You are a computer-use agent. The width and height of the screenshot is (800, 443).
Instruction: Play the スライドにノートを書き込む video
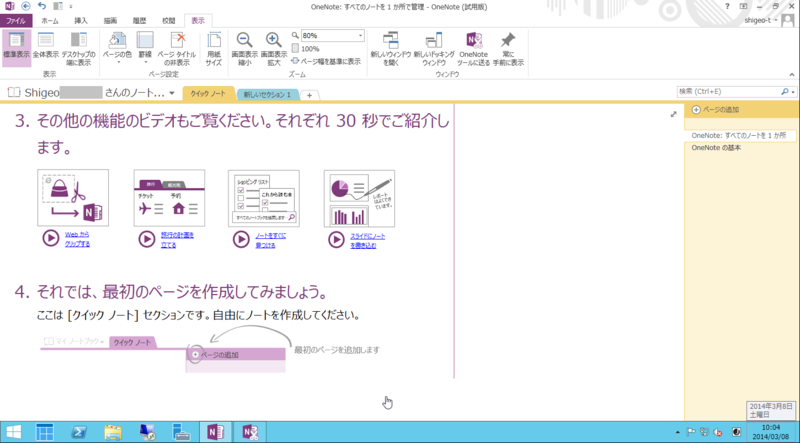pos(336,239)
